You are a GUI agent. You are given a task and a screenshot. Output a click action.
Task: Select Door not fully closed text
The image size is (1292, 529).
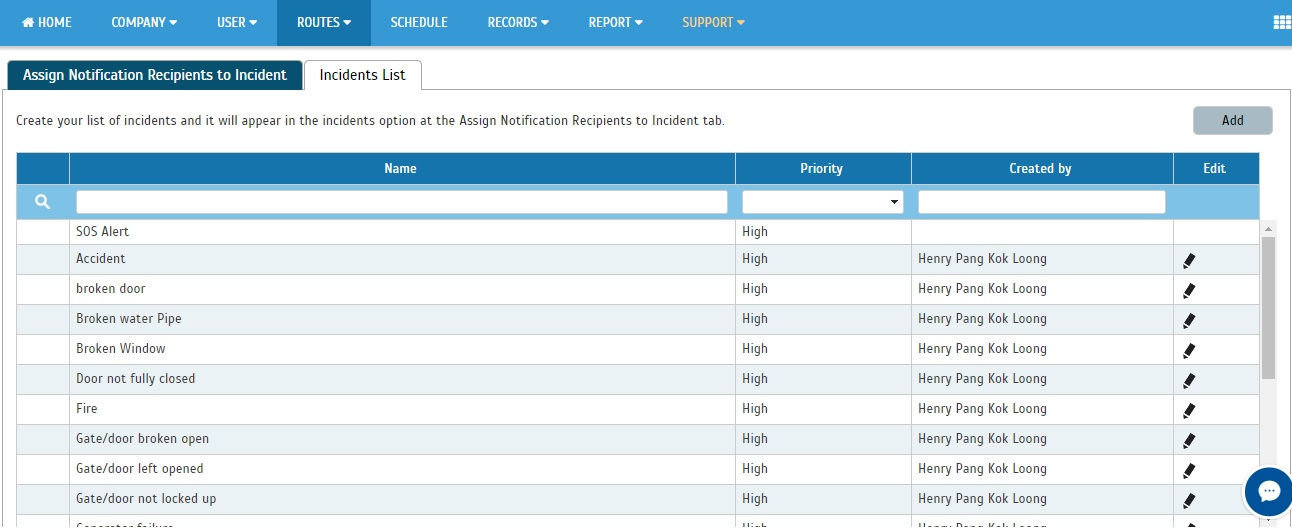pos(136,378)
